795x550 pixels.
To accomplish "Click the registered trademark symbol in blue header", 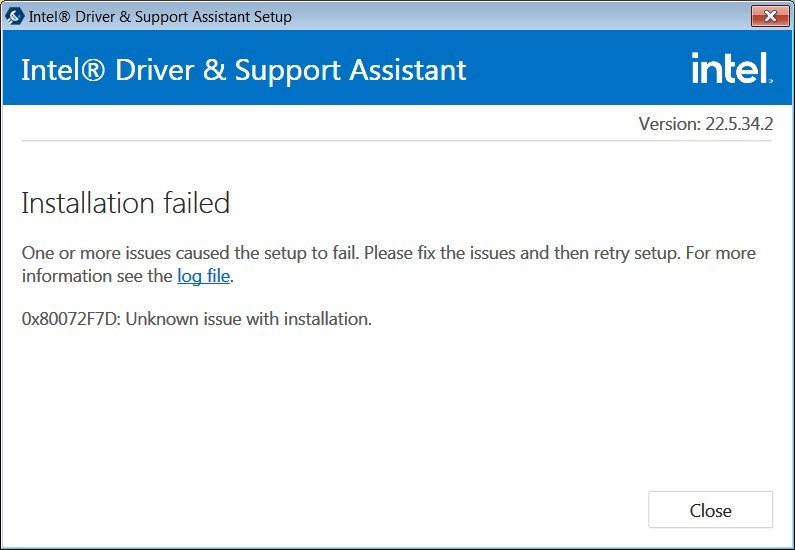I will pyautogui.click(x=92, y=69).
